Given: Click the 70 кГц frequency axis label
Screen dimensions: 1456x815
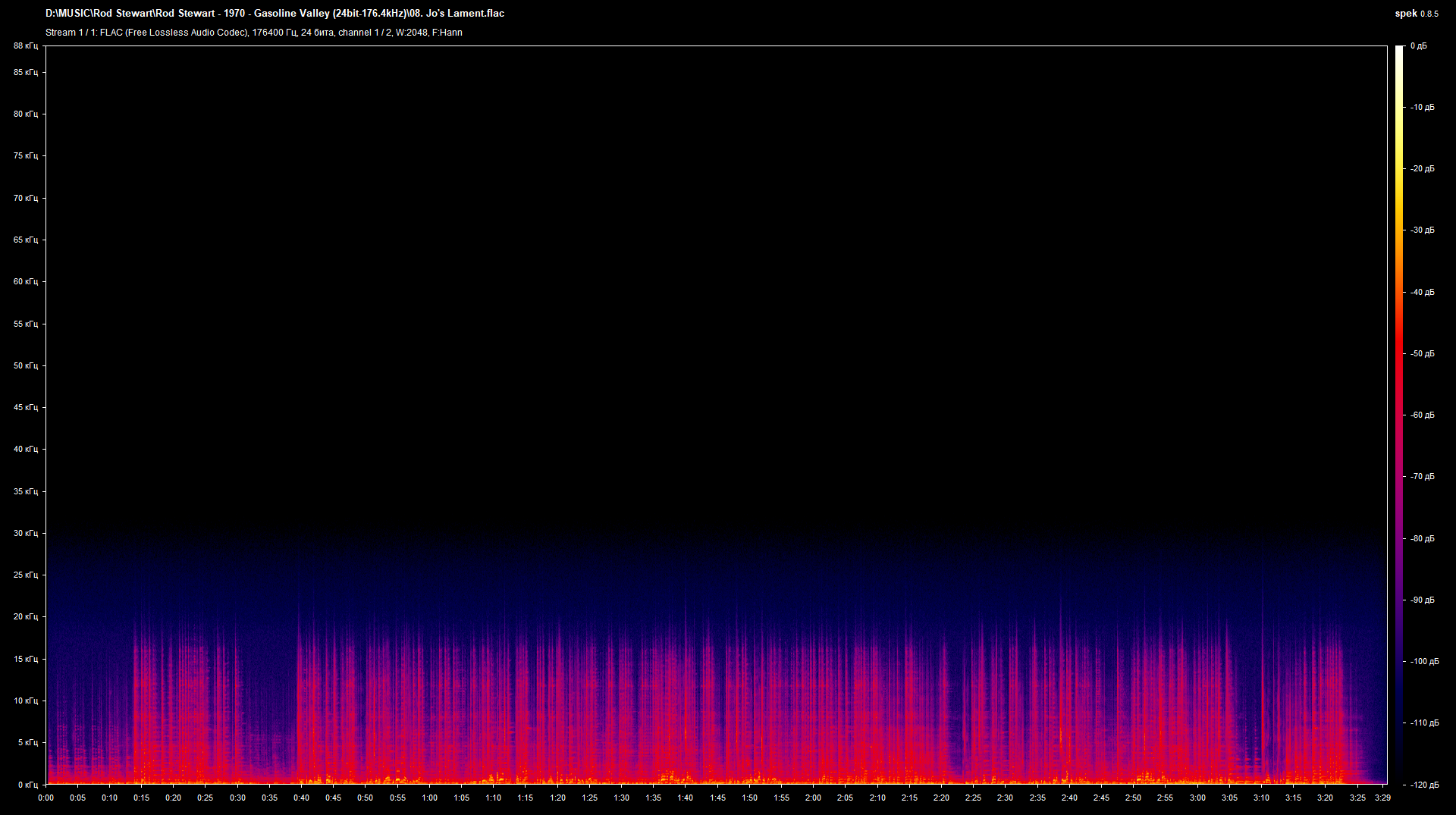Looking at the screenshot, I should coord(25,198).
